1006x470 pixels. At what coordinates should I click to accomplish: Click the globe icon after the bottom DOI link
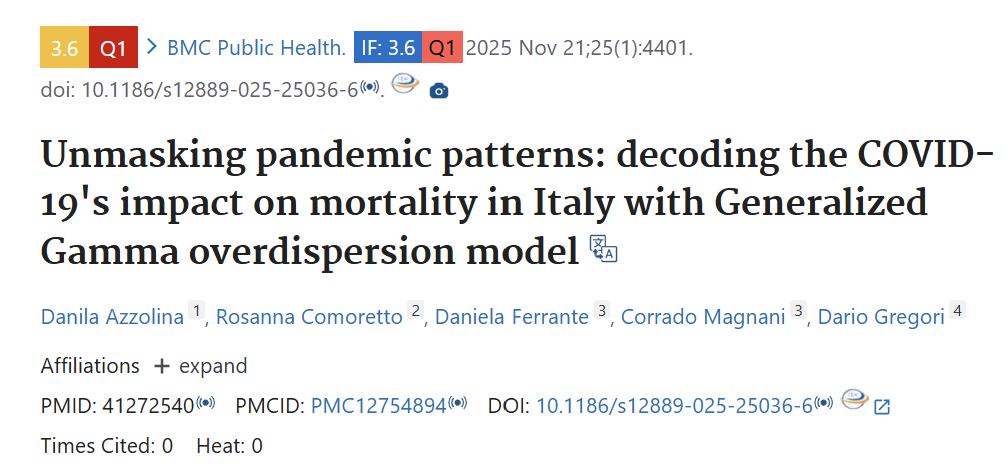pos(853,402)
